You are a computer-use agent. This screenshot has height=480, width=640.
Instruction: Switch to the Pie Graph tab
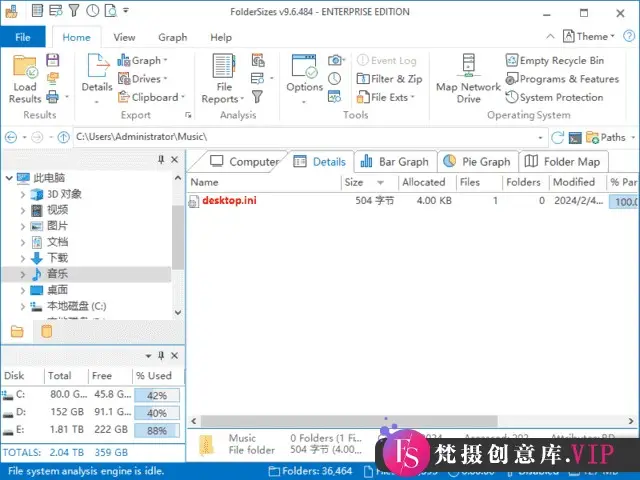(477, 162)
